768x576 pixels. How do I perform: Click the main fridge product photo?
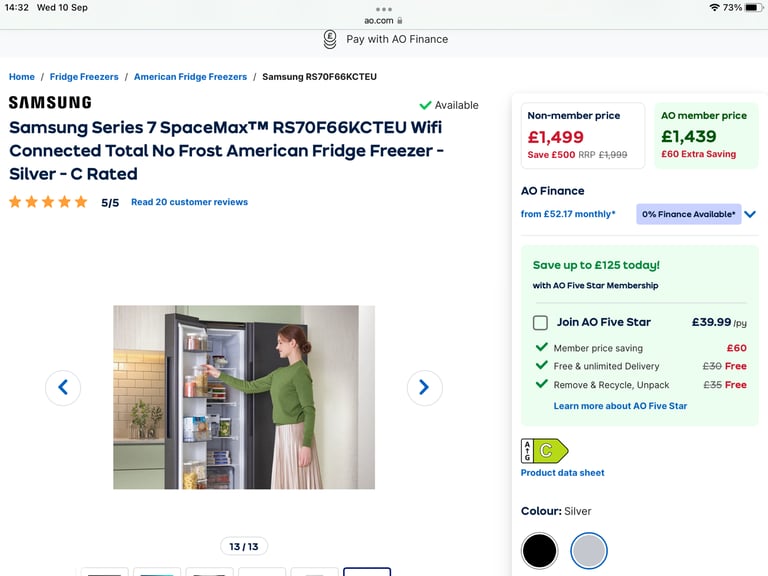pyautogui.click(x=244, y=397)
